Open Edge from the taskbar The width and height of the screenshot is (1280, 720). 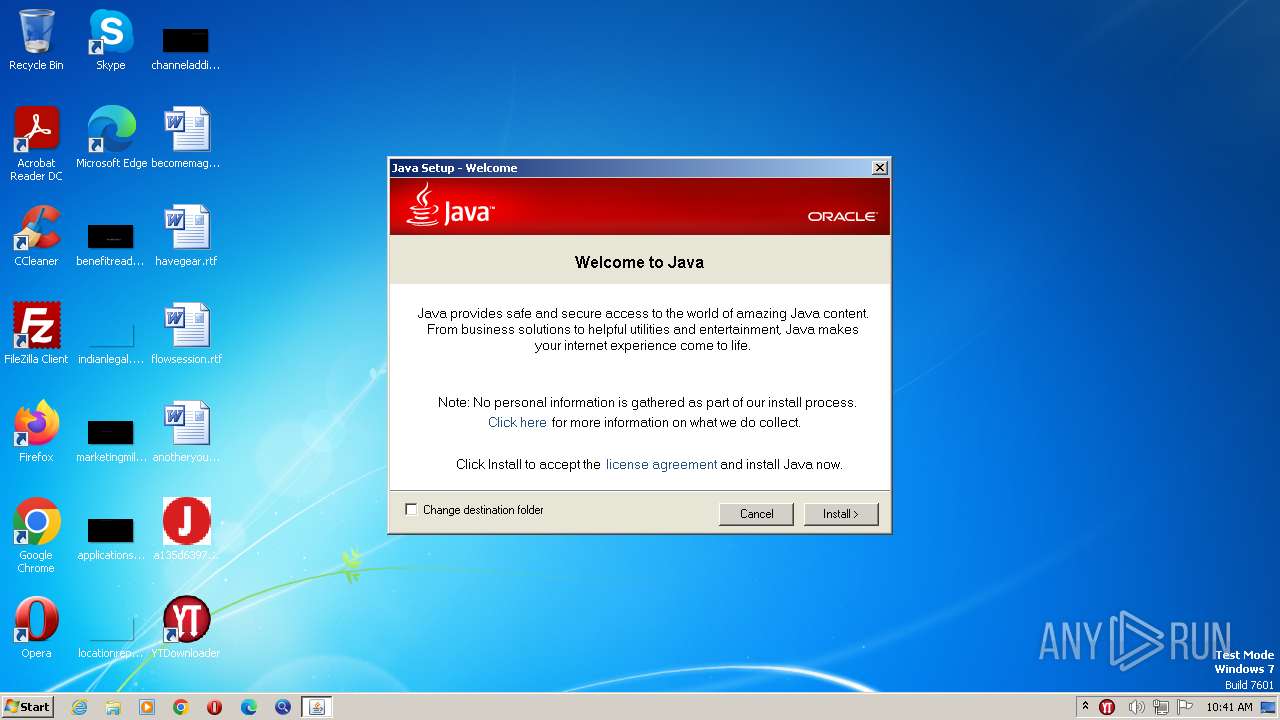pyautogui.click(x=249, y=707)
